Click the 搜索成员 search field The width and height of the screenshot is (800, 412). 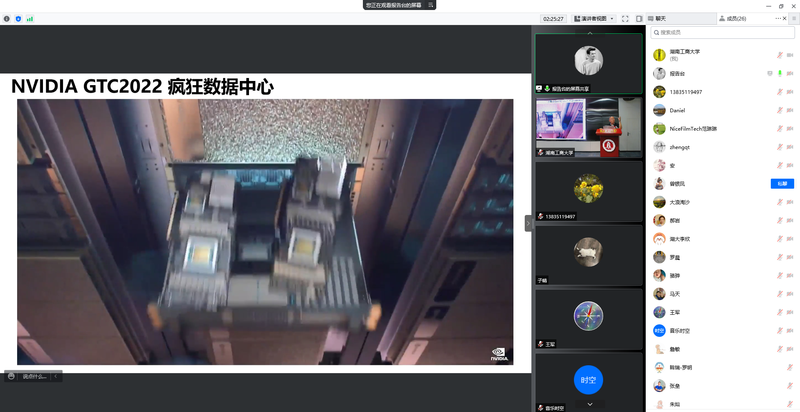(x=722, y=33)
